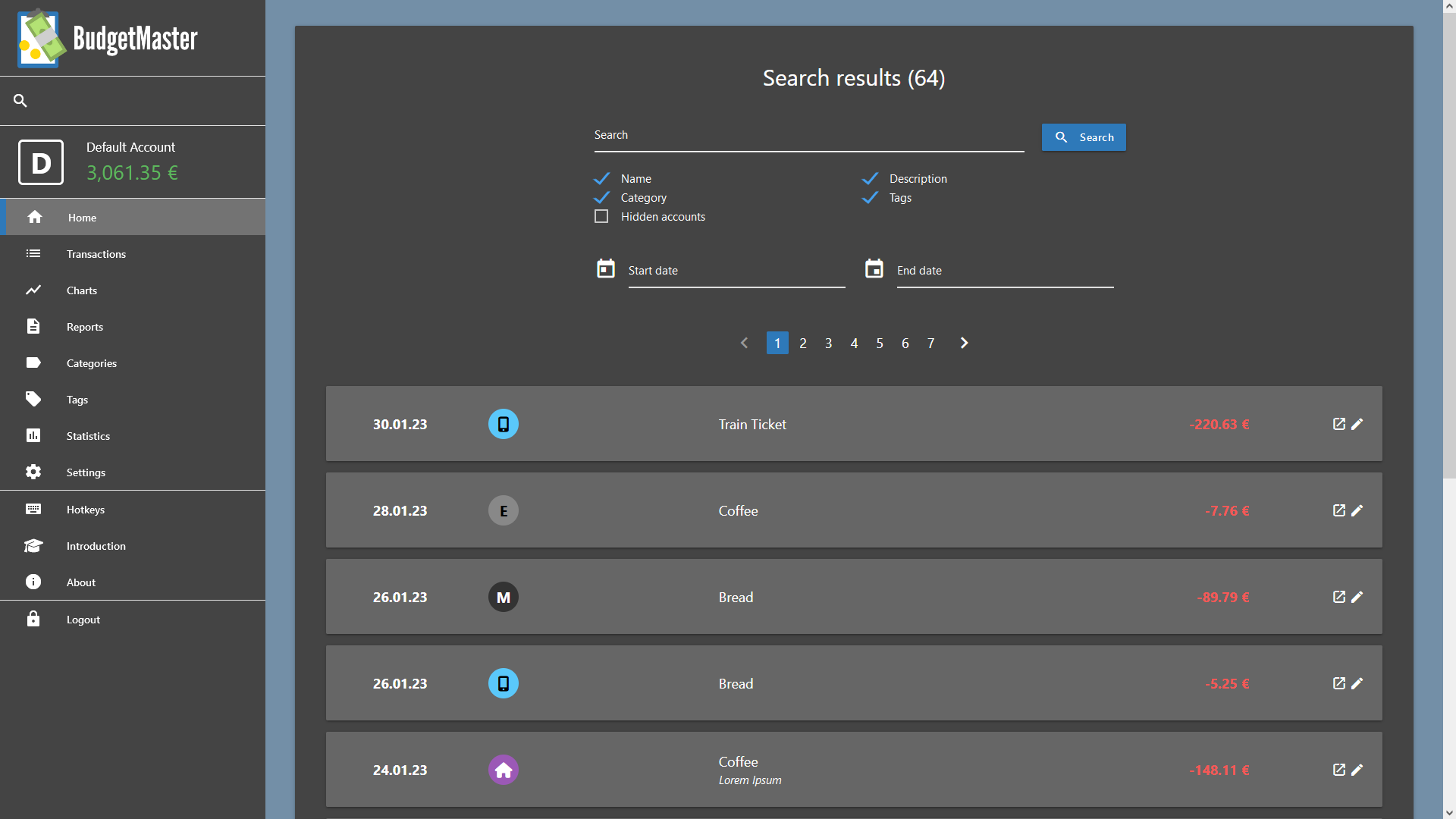The height and width of the screenshot is (819, 1456).
Task: Click the BudgetMaster logo
Action: click(108, 39)
